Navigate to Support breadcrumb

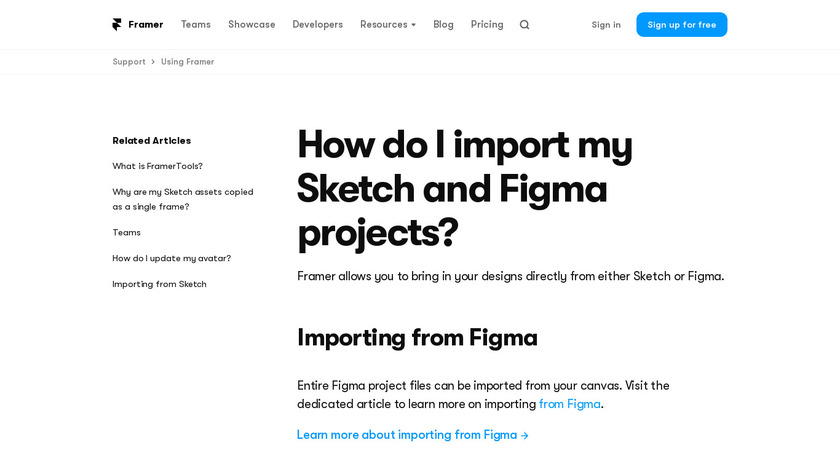click(x=129, y=62)
